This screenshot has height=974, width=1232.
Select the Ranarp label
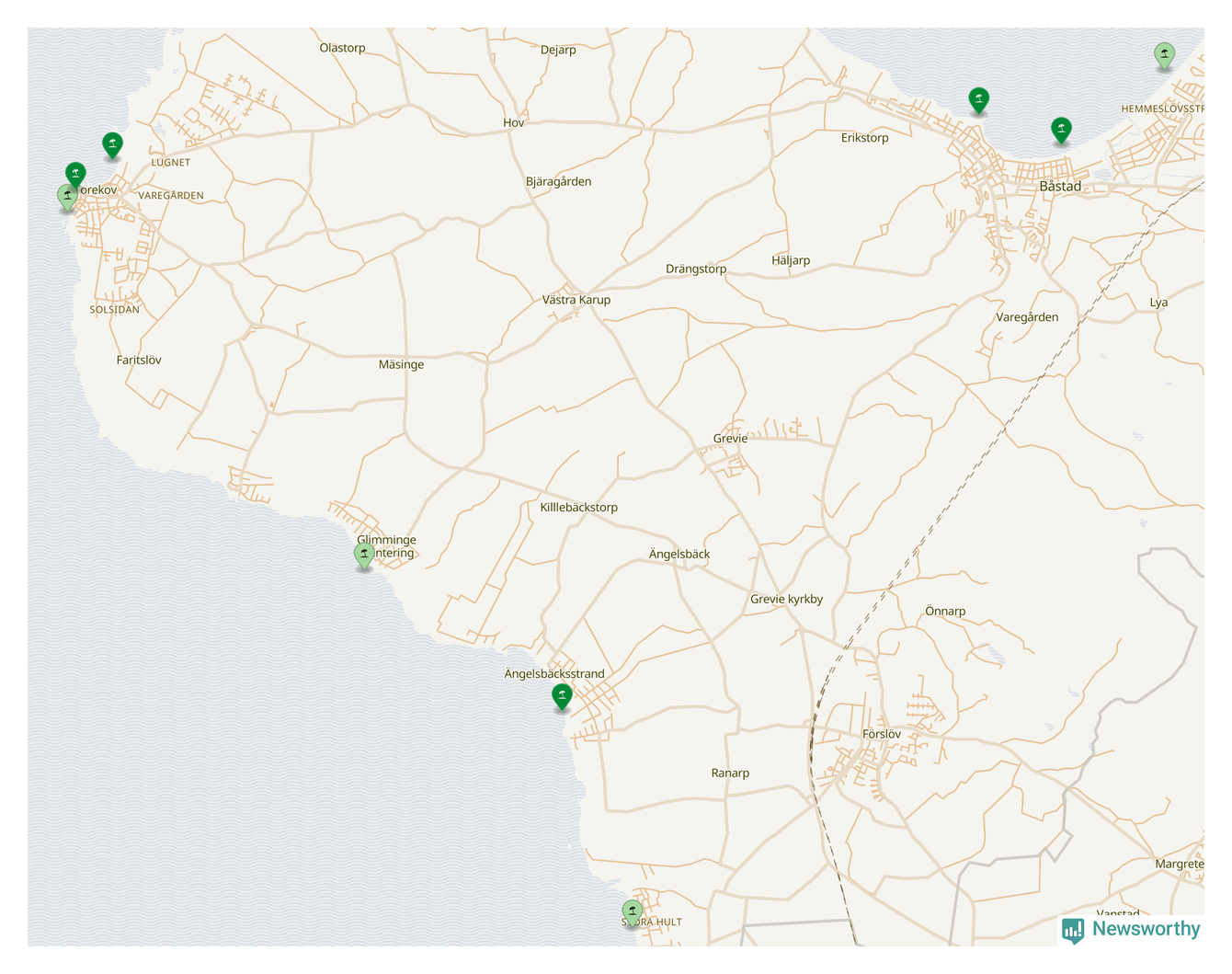pyautogui.click(x=731, y=773)
